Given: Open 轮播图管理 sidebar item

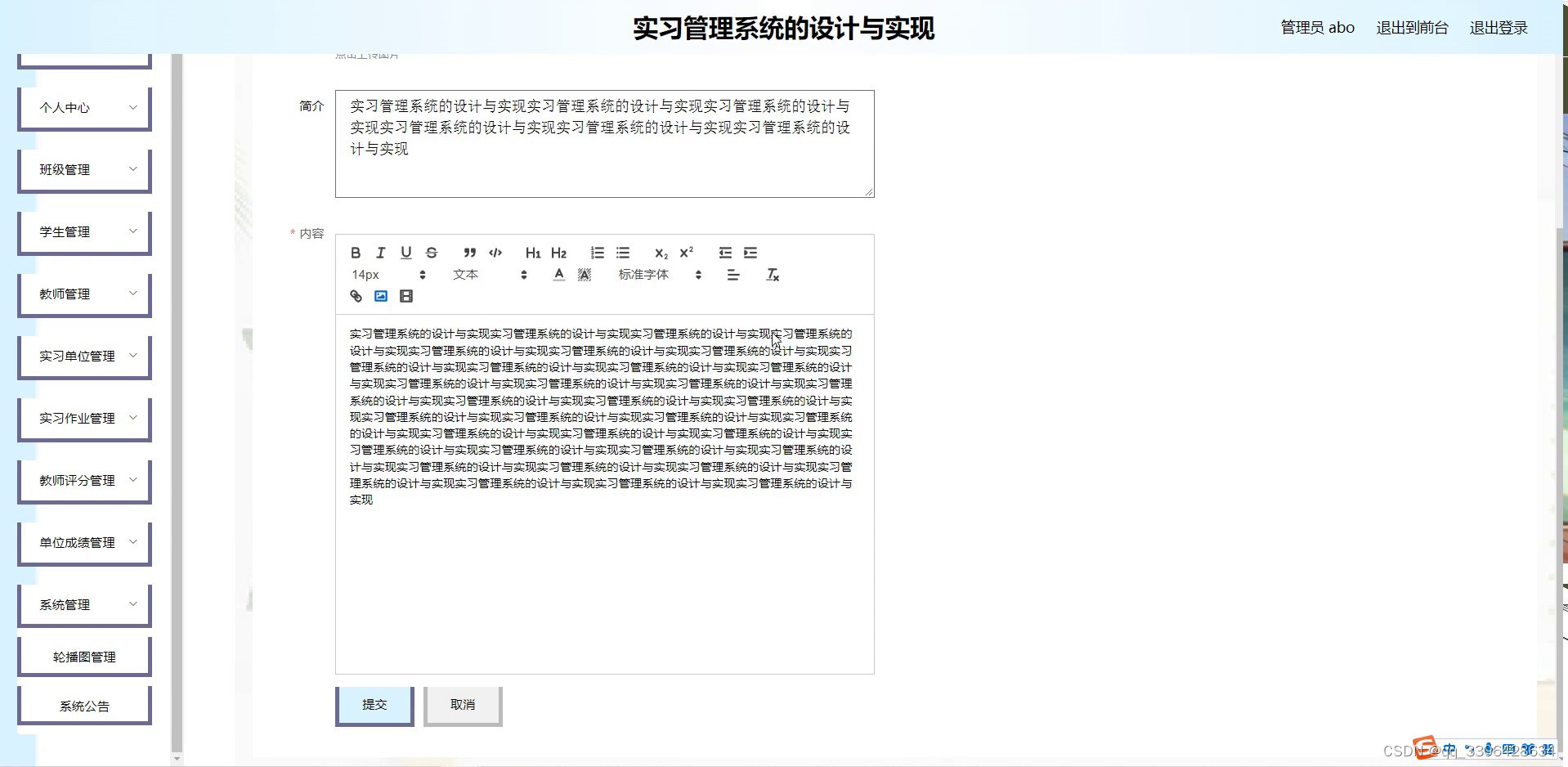Looking at the screenshot, I should (85, 657).
